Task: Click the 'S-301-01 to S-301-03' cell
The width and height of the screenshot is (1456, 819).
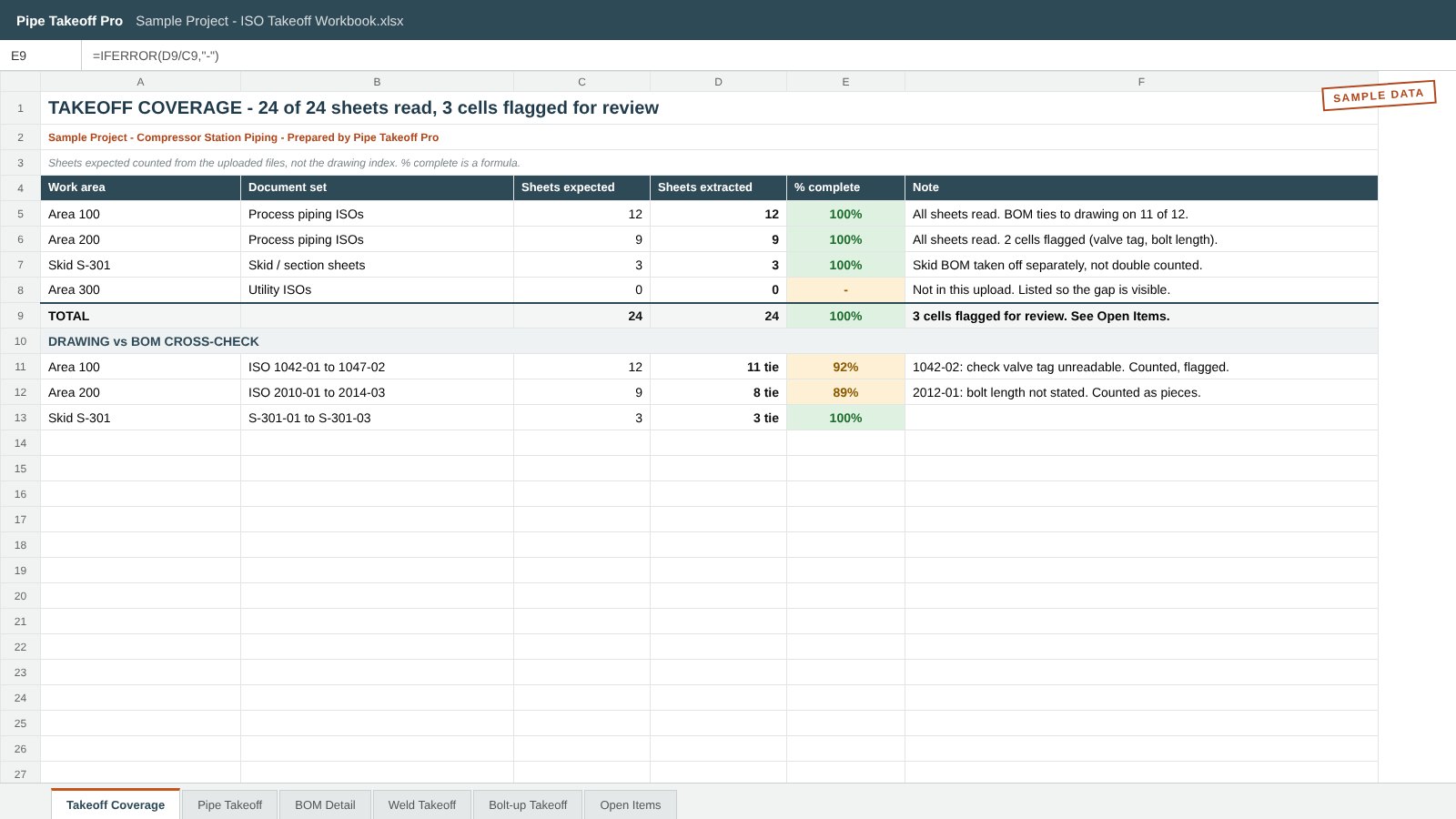Action: click(377, 418)
